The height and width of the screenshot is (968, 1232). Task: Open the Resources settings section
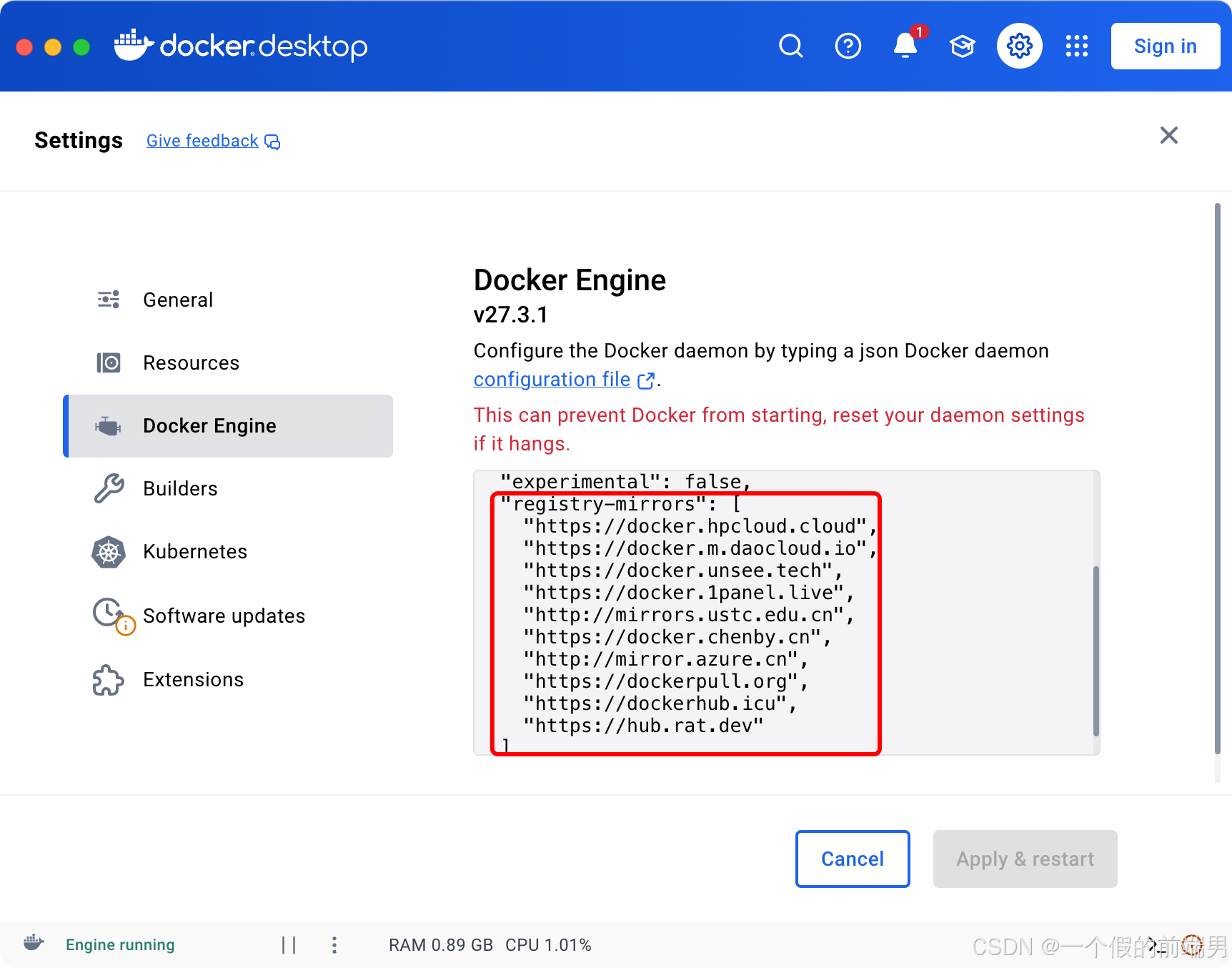pos(228,362)
